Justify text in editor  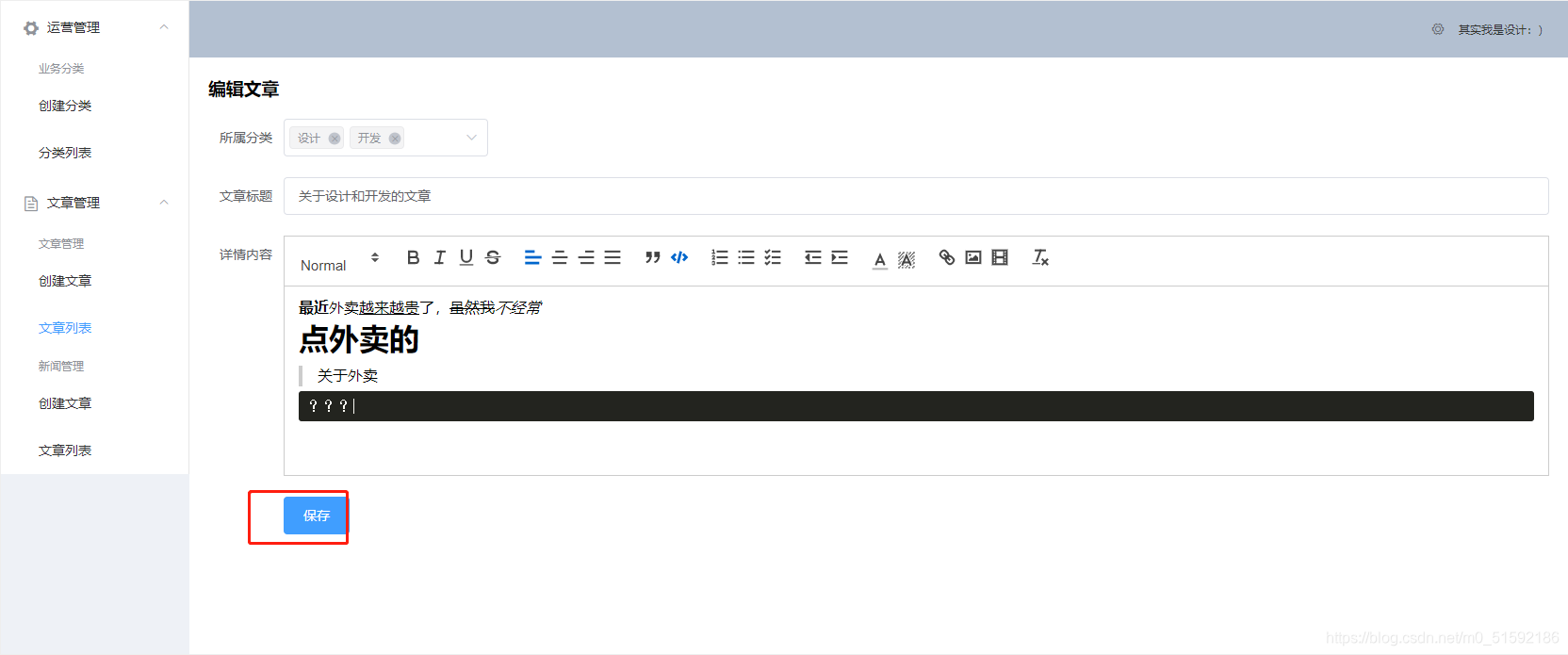(x=612, y=257)
